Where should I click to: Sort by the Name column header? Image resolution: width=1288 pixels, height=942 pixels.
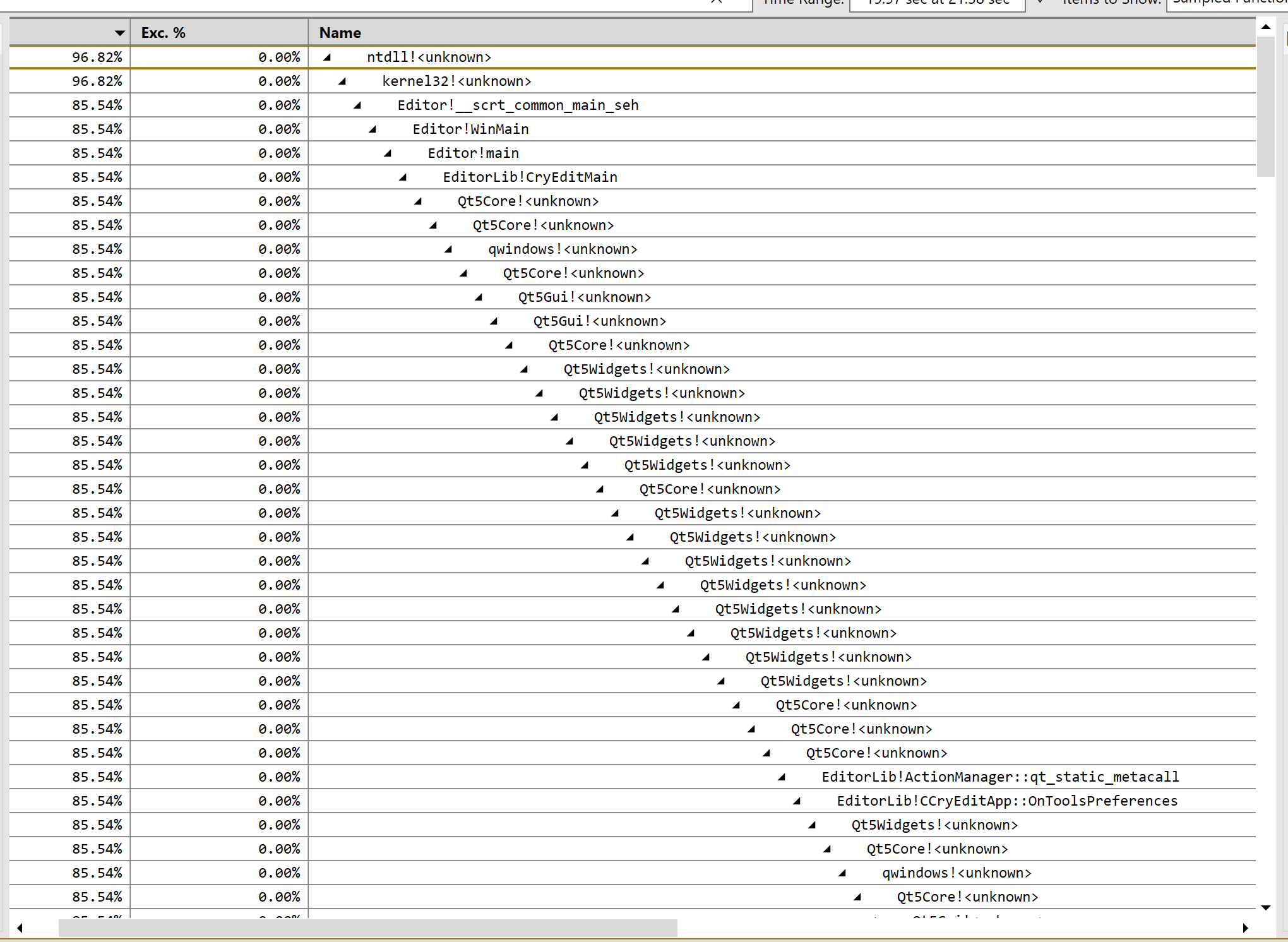click(x=340, y=32)
